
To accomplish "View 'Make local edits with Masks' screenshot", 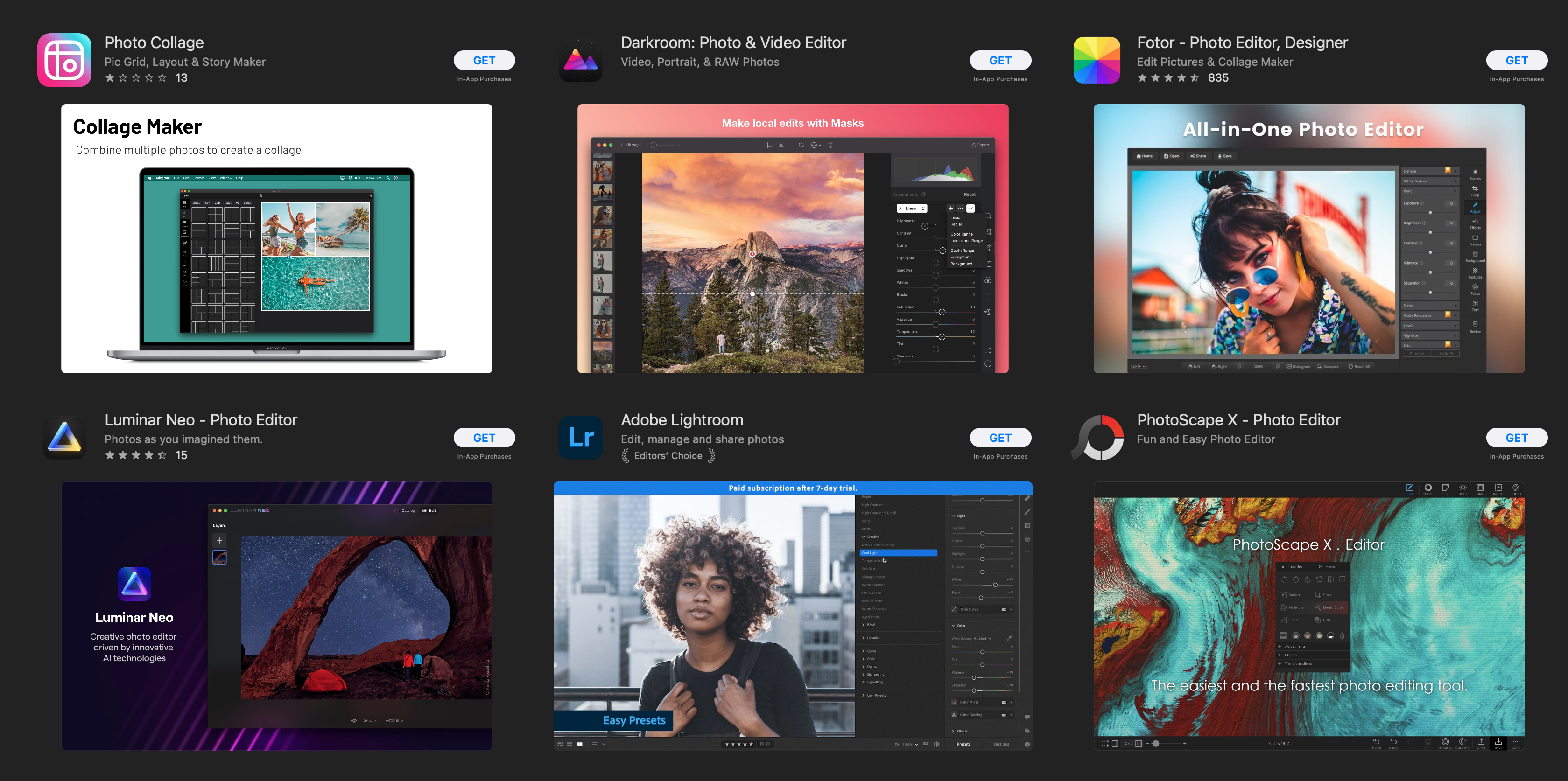I will pos(793,238).
